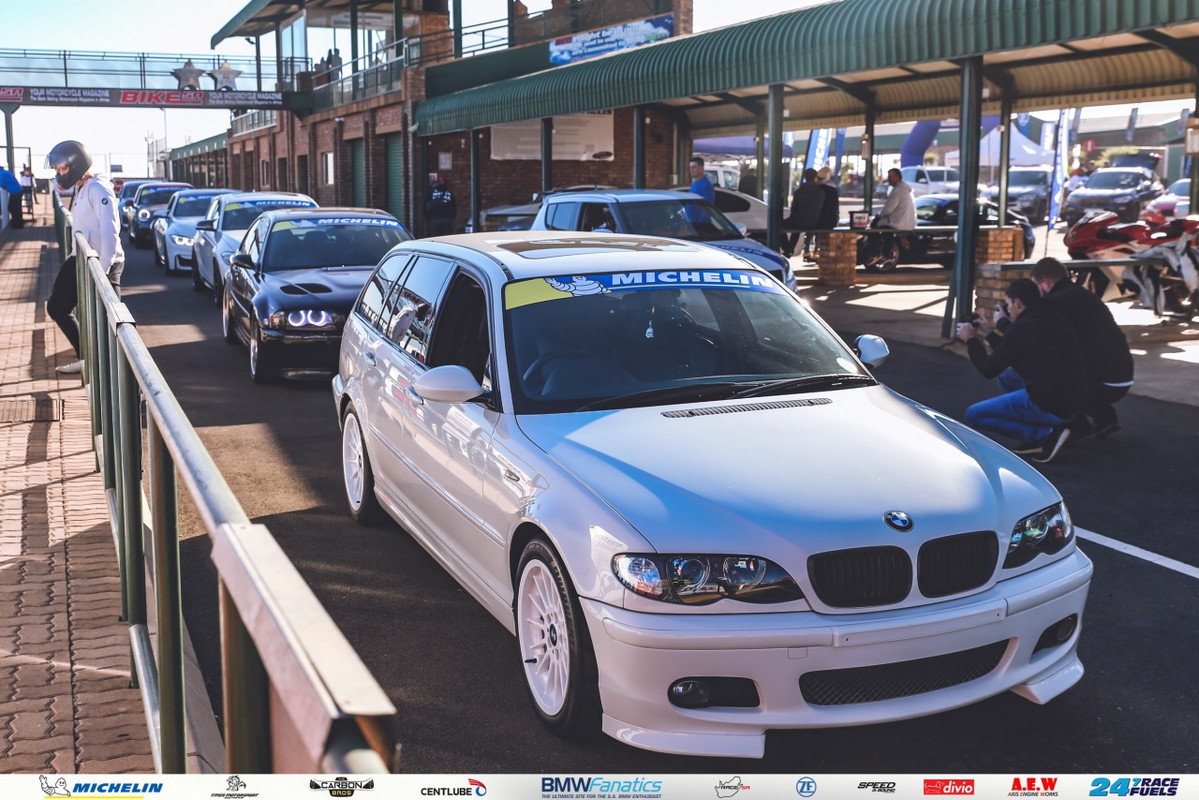Click the BMWFanatics logo in the sponsor strip
This screenshot has height=800, width=1199.
click(601, 787)
